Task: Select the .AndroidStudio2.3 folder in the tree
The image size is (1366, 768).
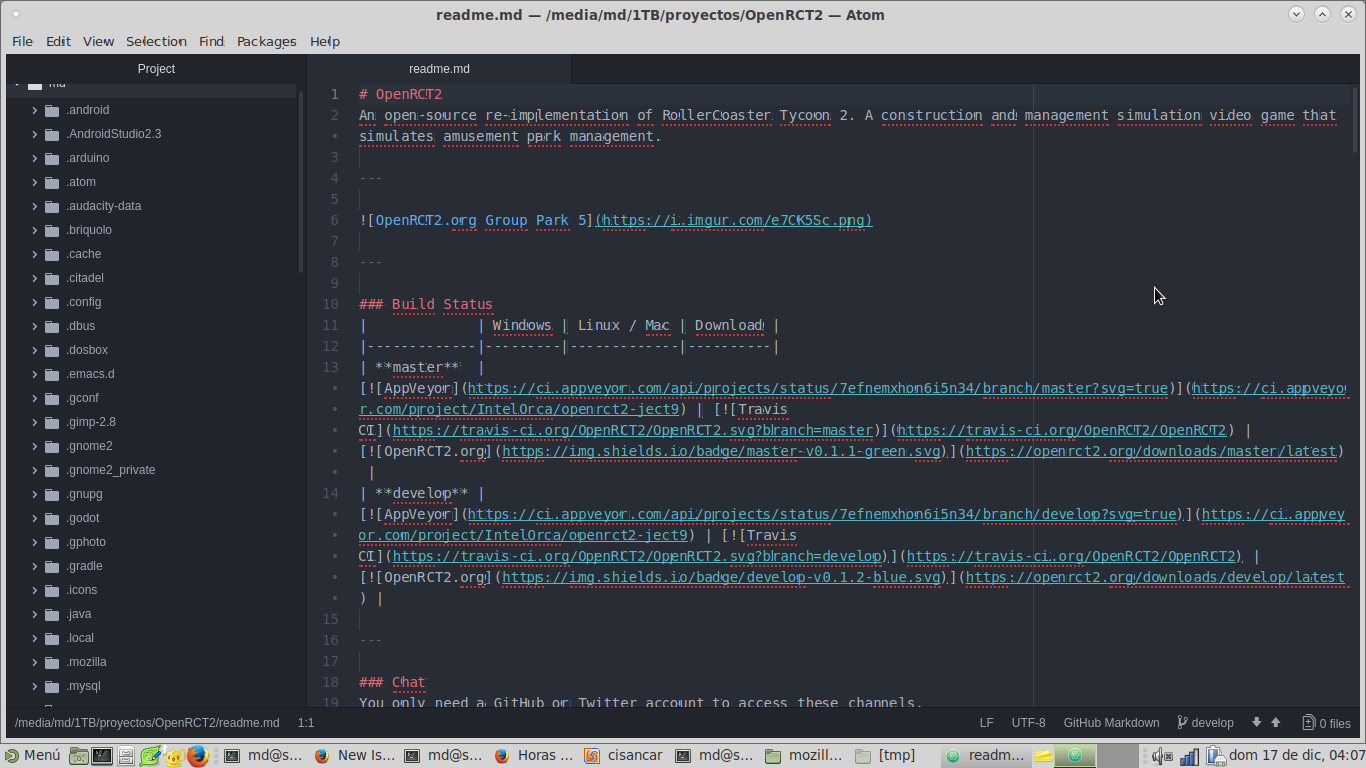Action: [x=113, y=134]
